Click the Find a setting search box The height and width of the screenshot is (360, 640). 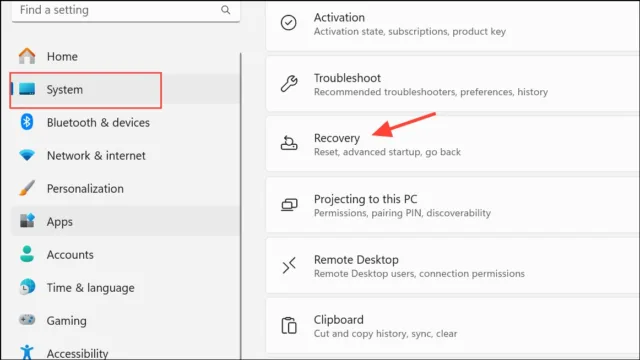pos(126,11)
